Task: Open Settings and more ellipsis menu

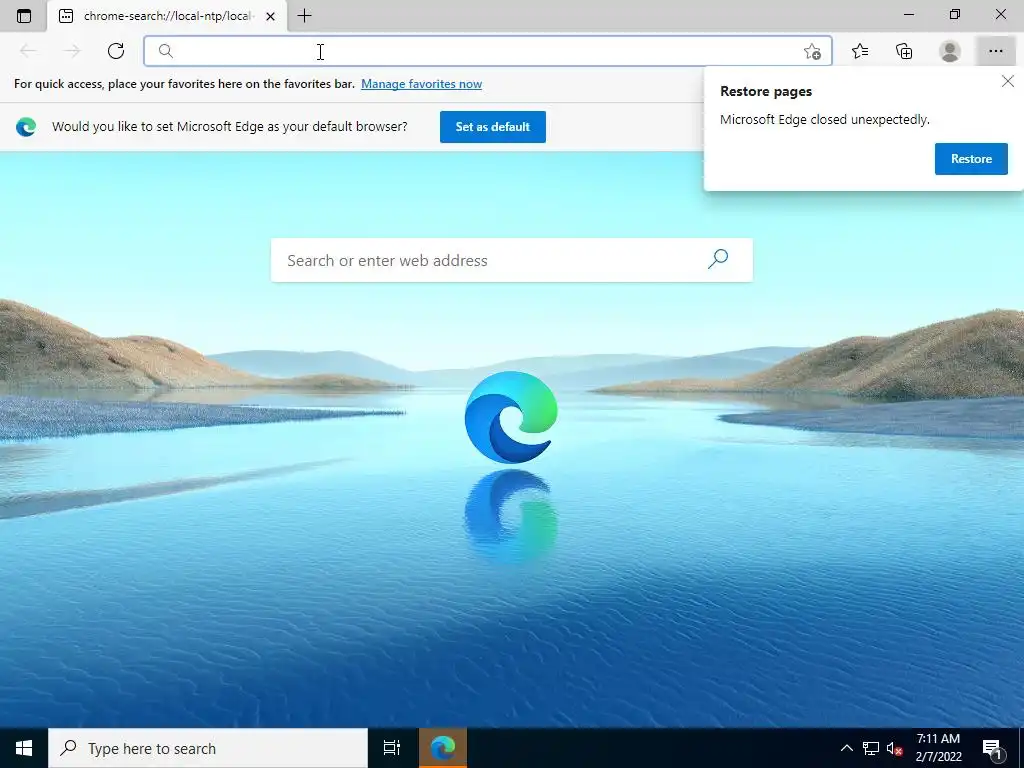Action: [x=995, y=51]
